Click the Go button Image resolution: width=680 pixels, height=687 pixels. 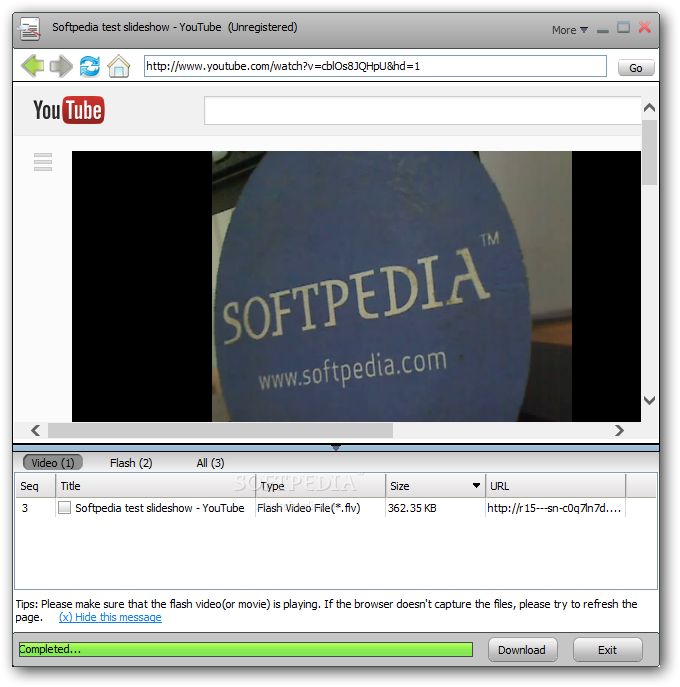(636, 68)
